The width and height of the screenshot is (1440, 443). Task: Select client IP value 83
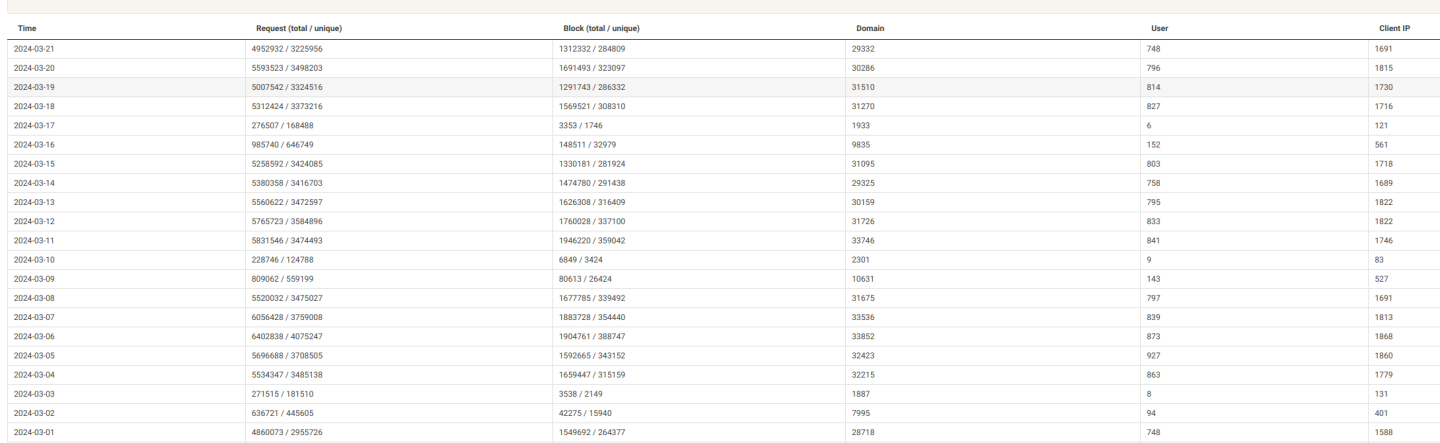pyautogui.click(x=1379, y=260)
